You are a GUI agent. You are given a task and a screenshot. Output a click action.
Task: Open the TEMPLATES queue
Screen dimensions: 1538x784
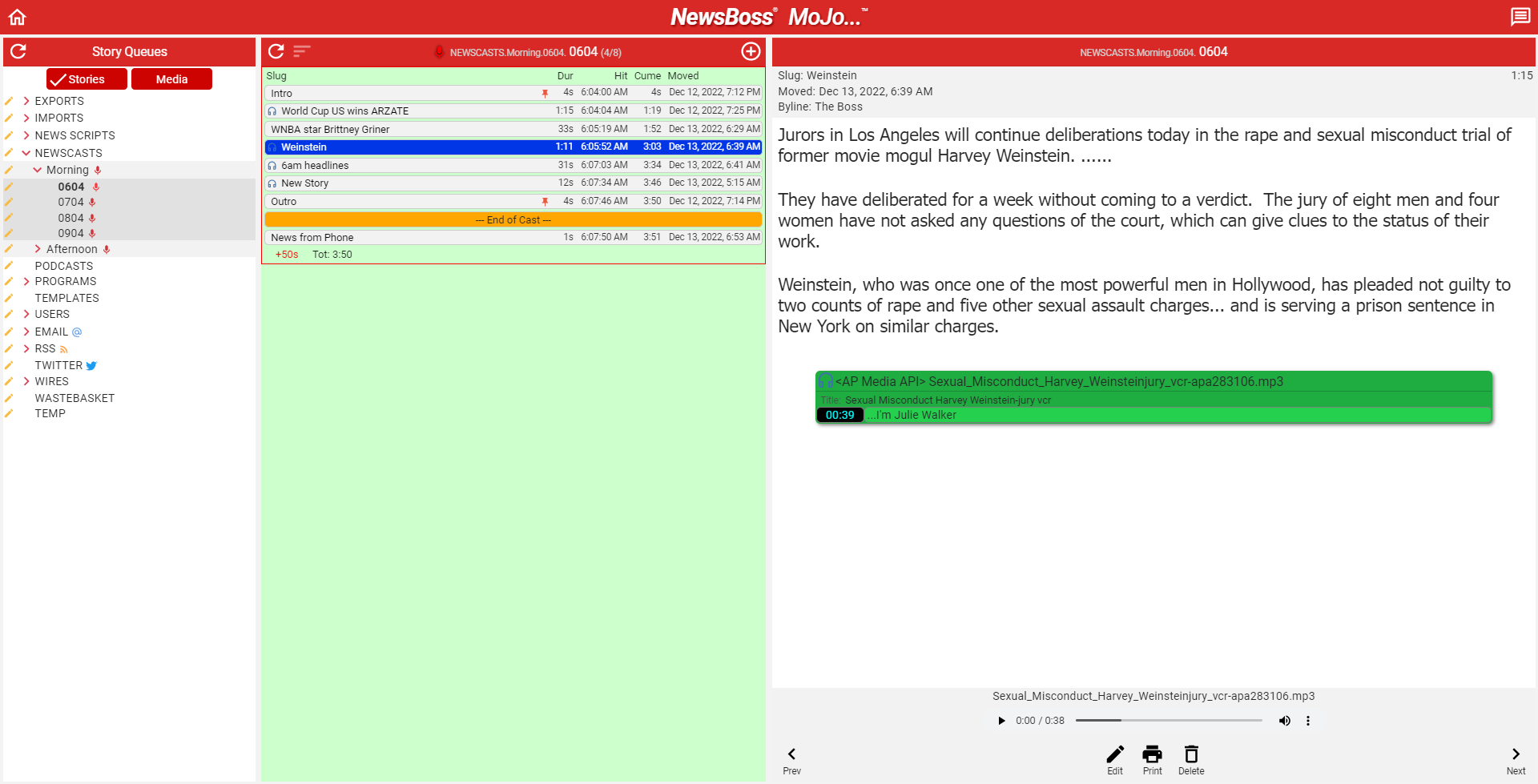(x=67, y=298)
